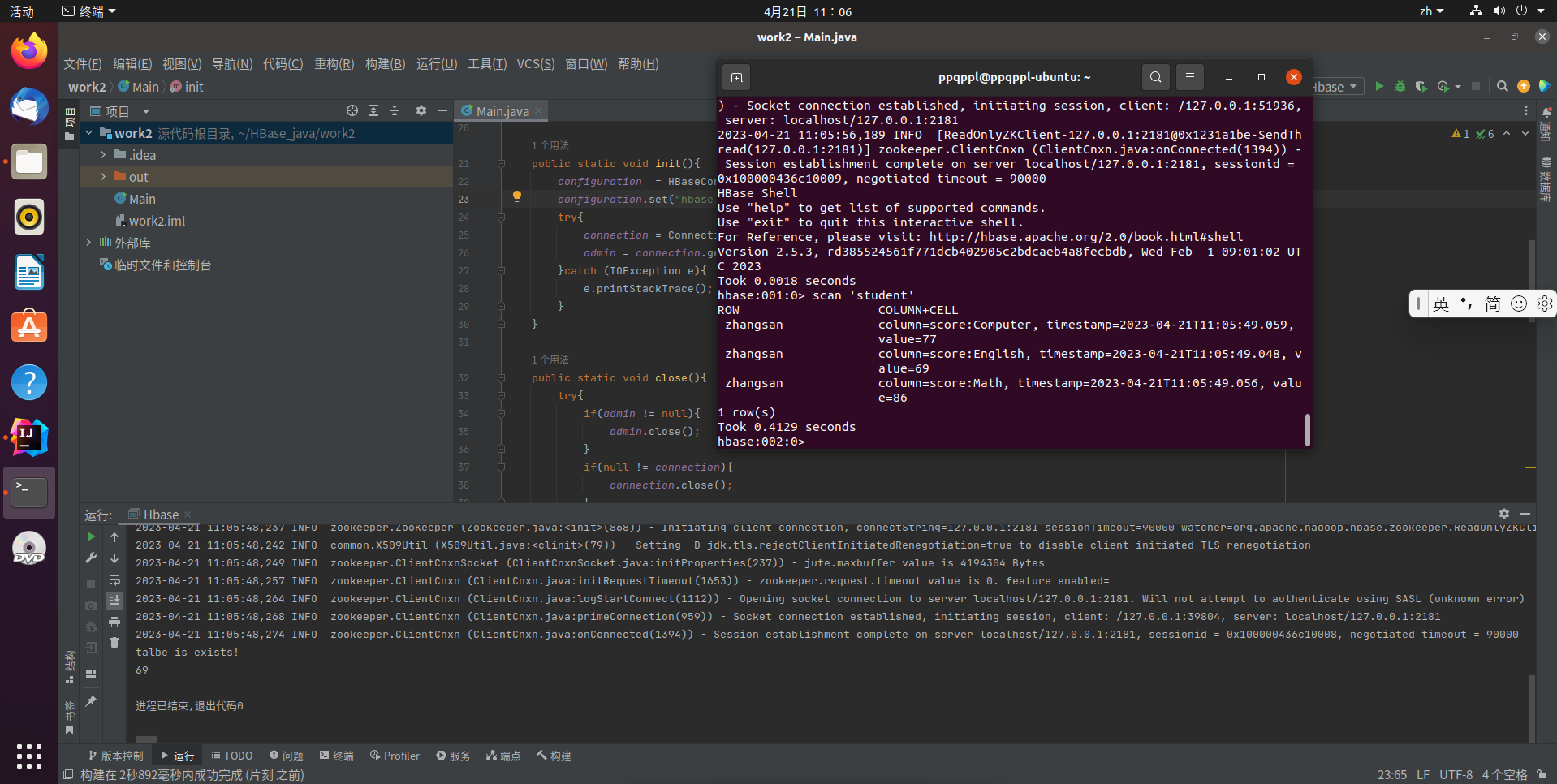Toggle simplified Chinese on the input method bar

[x=1493, y=304]
